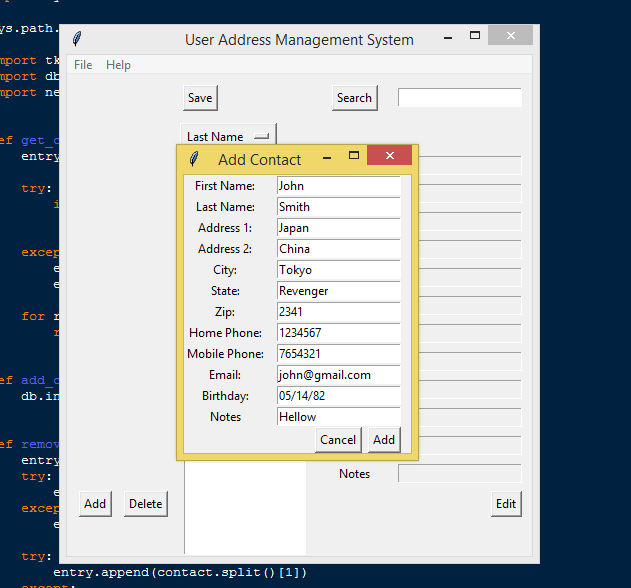Click the Birthday input field
The image size is (631, 588).
(338, 396)
